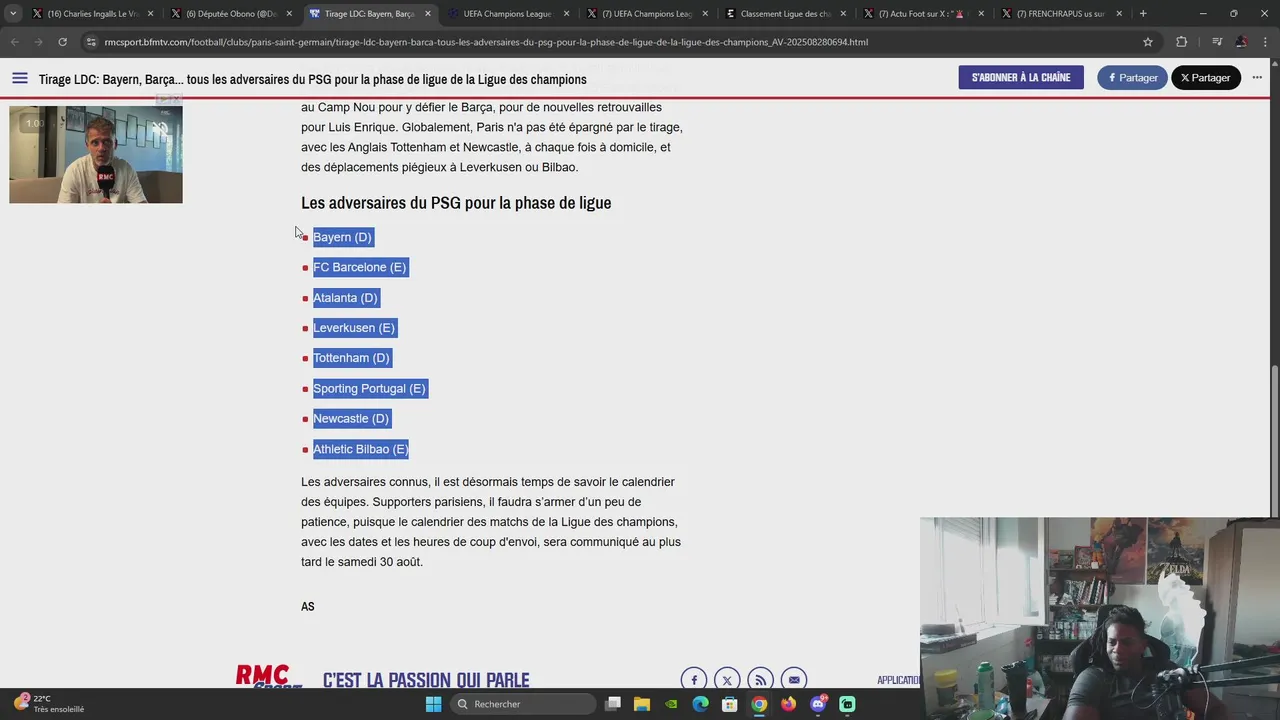Open the green app icon after Discord on the taskbar
The image size is (1280, 720).
tap(847, 704)
